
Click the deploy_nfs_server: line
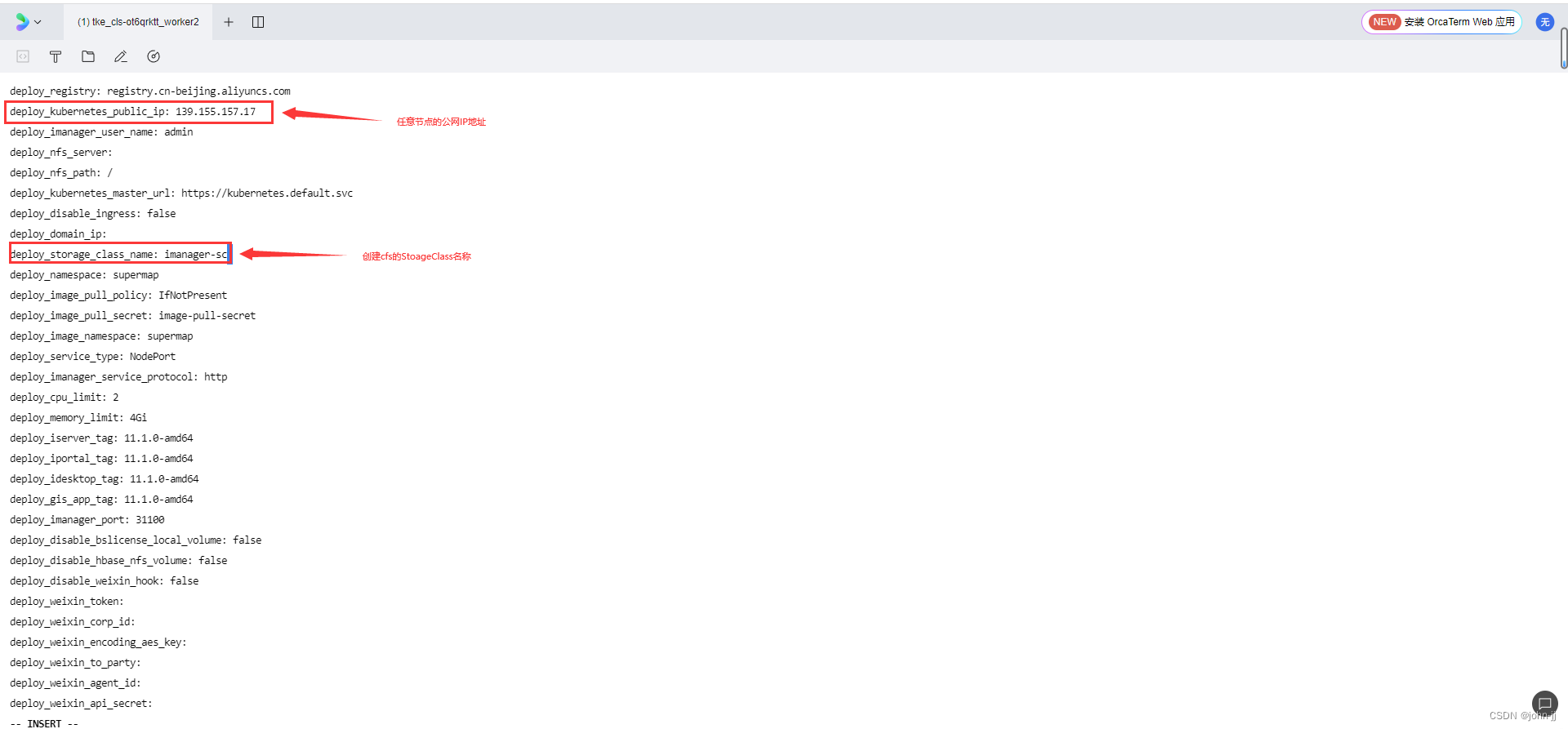click(61, 152)
